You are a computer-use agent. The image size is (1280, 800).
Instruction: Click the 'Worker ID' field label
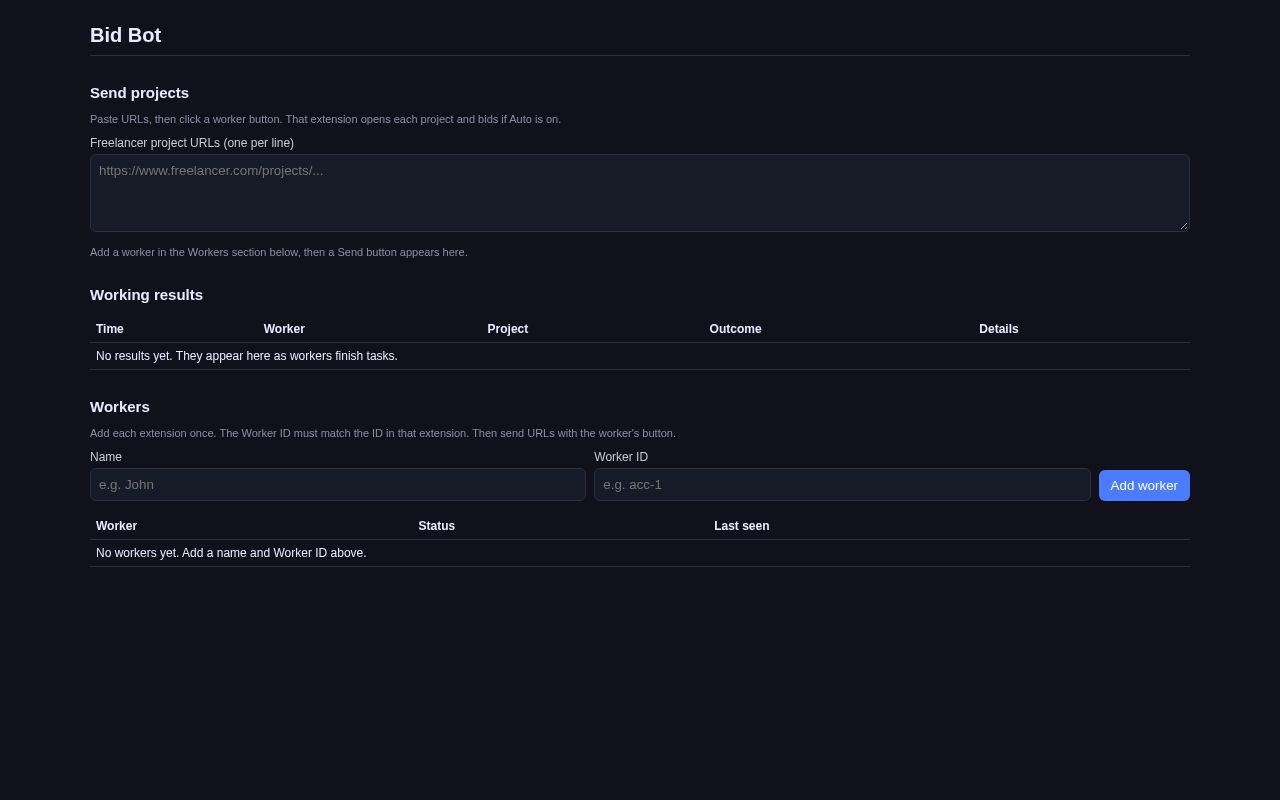pyautogui.click(x=621, y=457)
